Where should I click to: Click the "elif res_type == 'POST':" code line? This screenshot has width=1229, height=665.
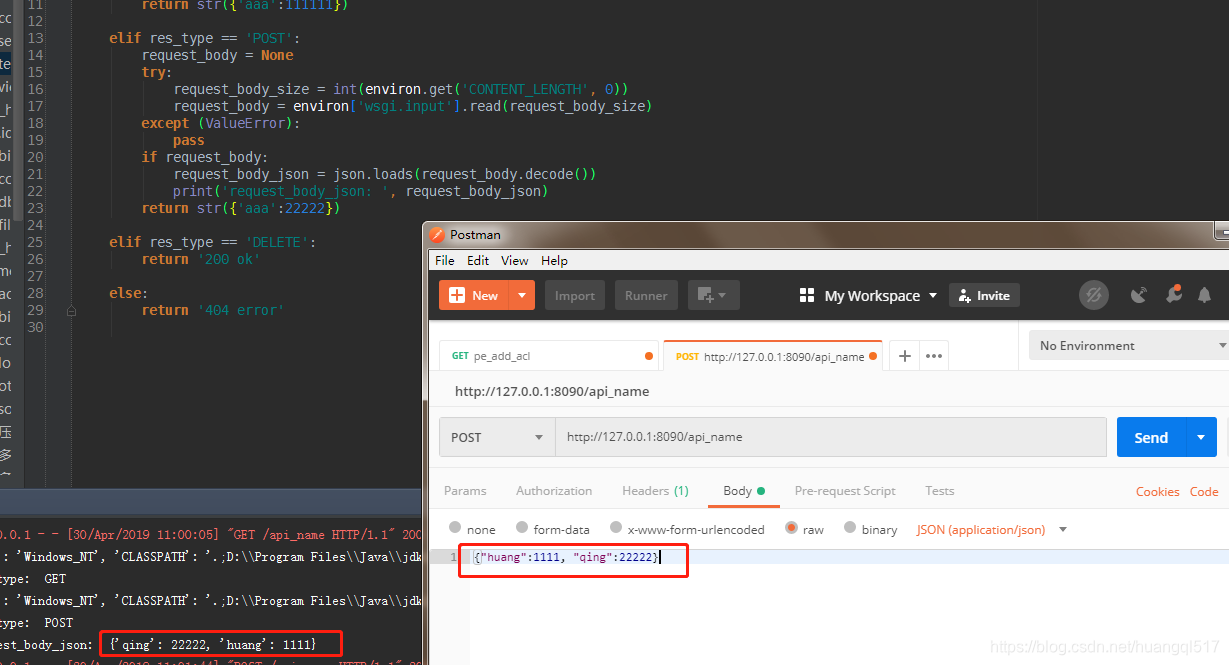[x=204, y=38]
